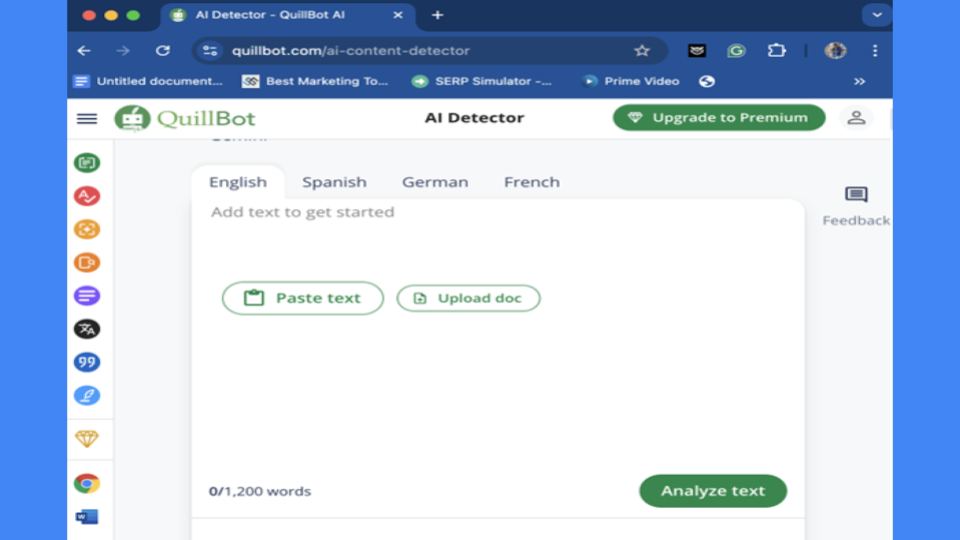Image resolution: width=960 pixels, height=540 pixels.
Task: Show more bookmarks with double chevron
Action: coord(860,81)
